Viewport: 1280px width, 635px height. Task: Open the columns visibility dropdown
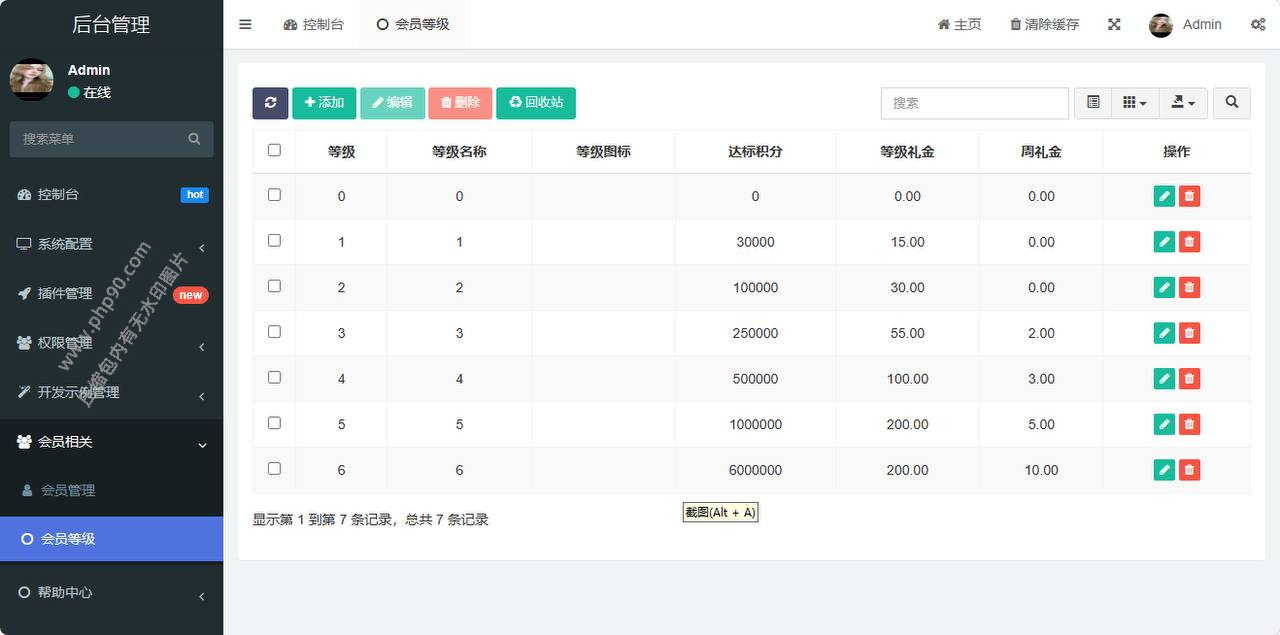point(1134,103)
